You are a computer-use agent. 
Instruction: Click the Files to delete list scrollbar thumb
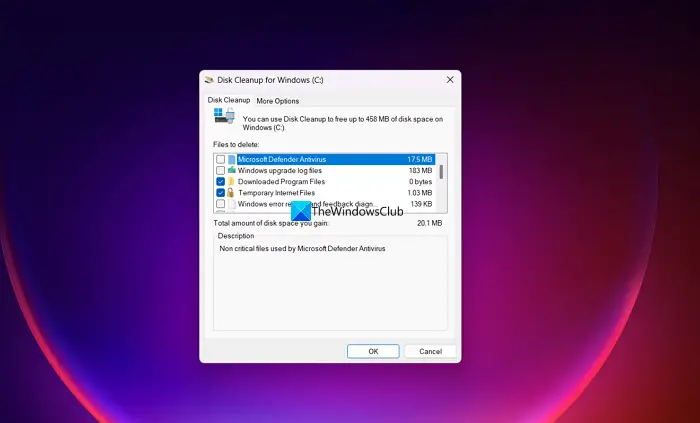click(441, 171)
